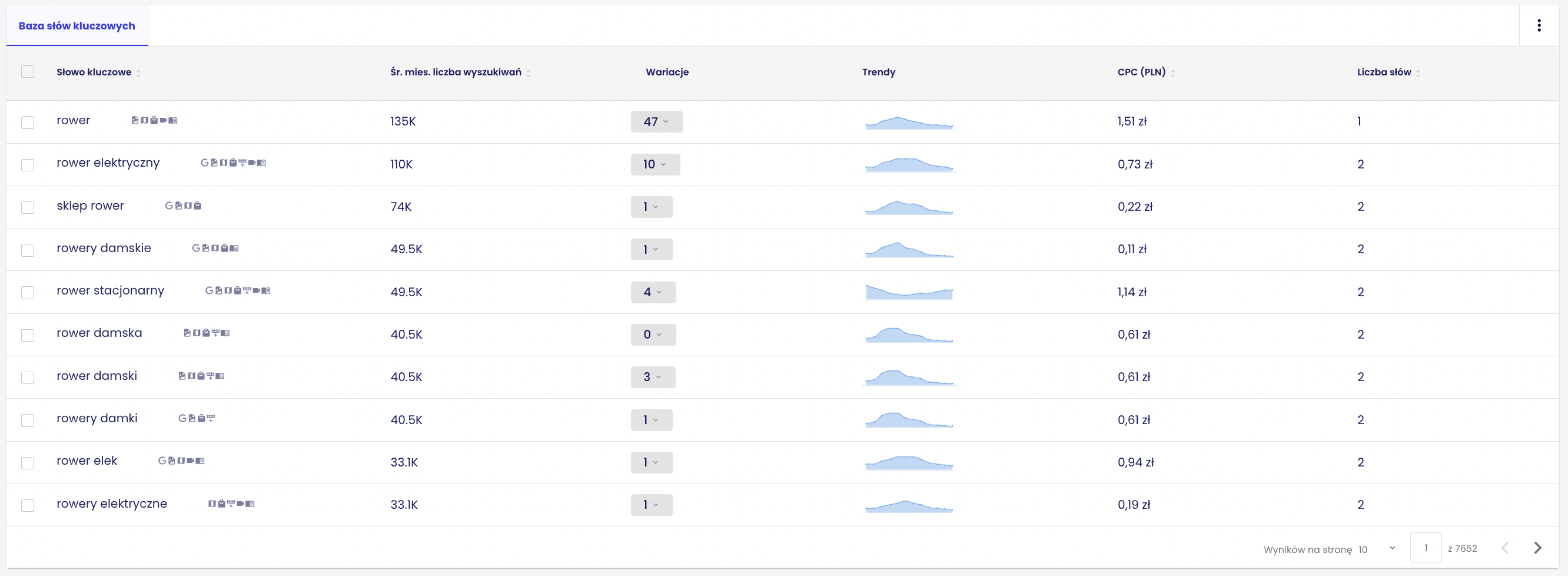Click the Google G icon for rower stacjonarny
The width and height of the screenshot is (1568, 576).
[x=209, y=290]
